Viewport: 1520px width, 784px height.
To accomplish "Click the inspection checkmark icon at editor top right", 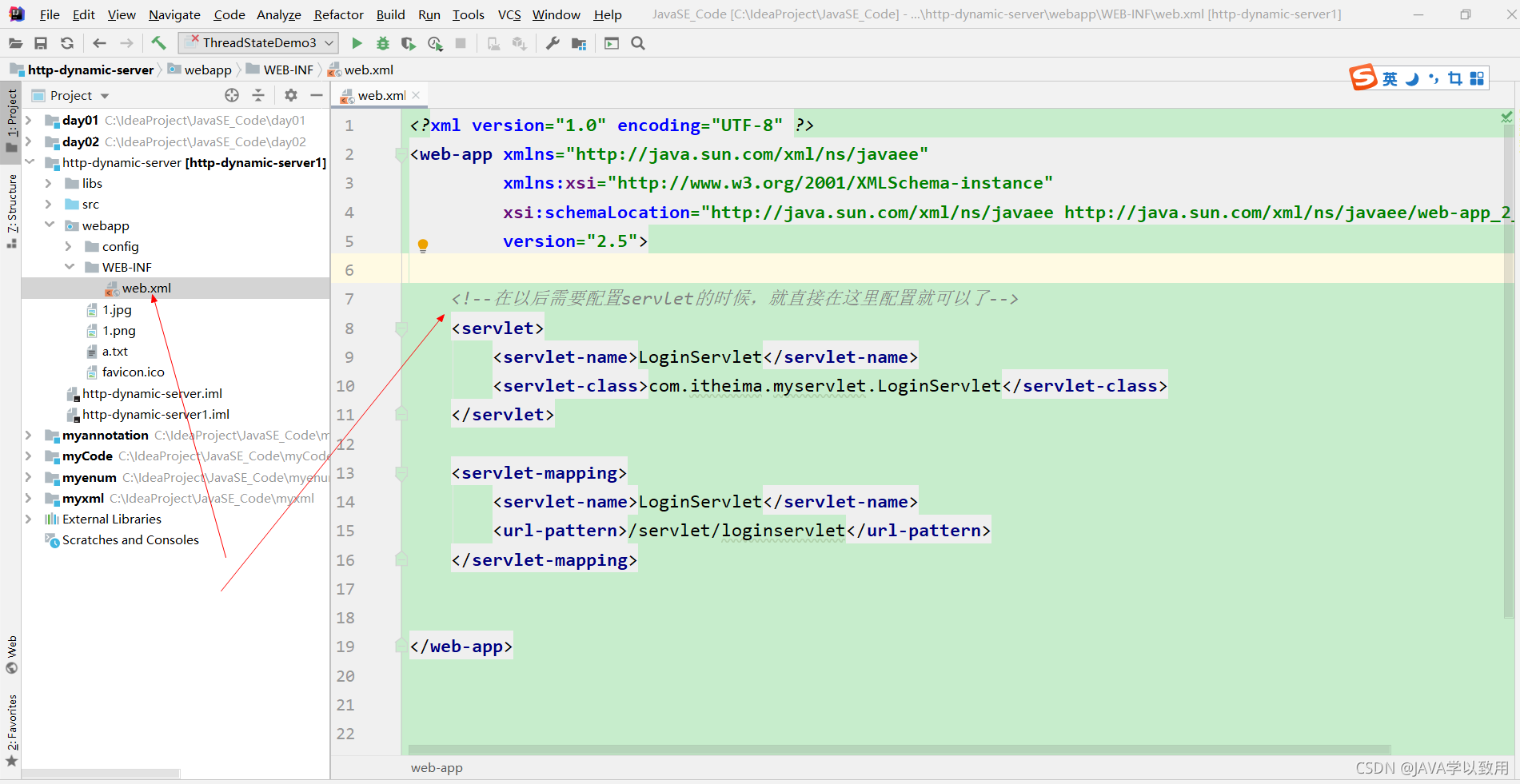I will [1506, 117].
